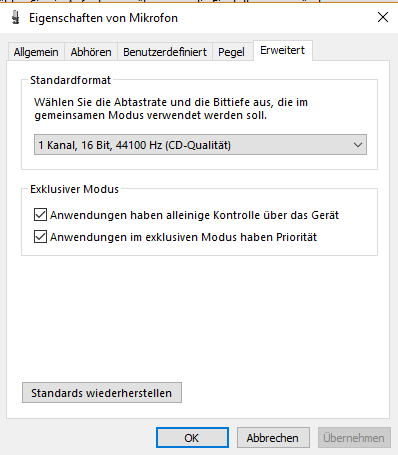Image resolution: width=398 pixels, height=455 pixels.
Task: Select the Benutzerdefiniert tab
Action: 165,52
